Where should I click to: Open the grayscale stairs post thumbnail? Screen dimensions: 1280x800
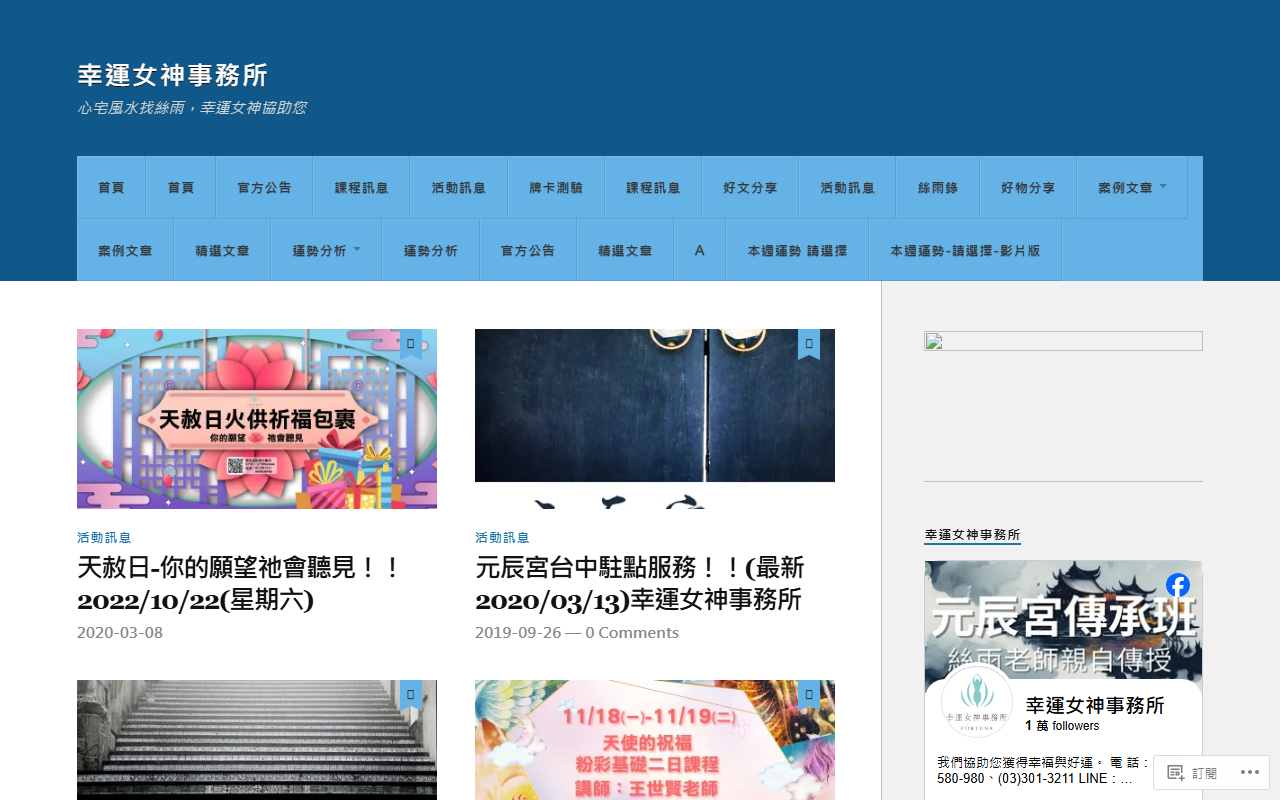257,740
